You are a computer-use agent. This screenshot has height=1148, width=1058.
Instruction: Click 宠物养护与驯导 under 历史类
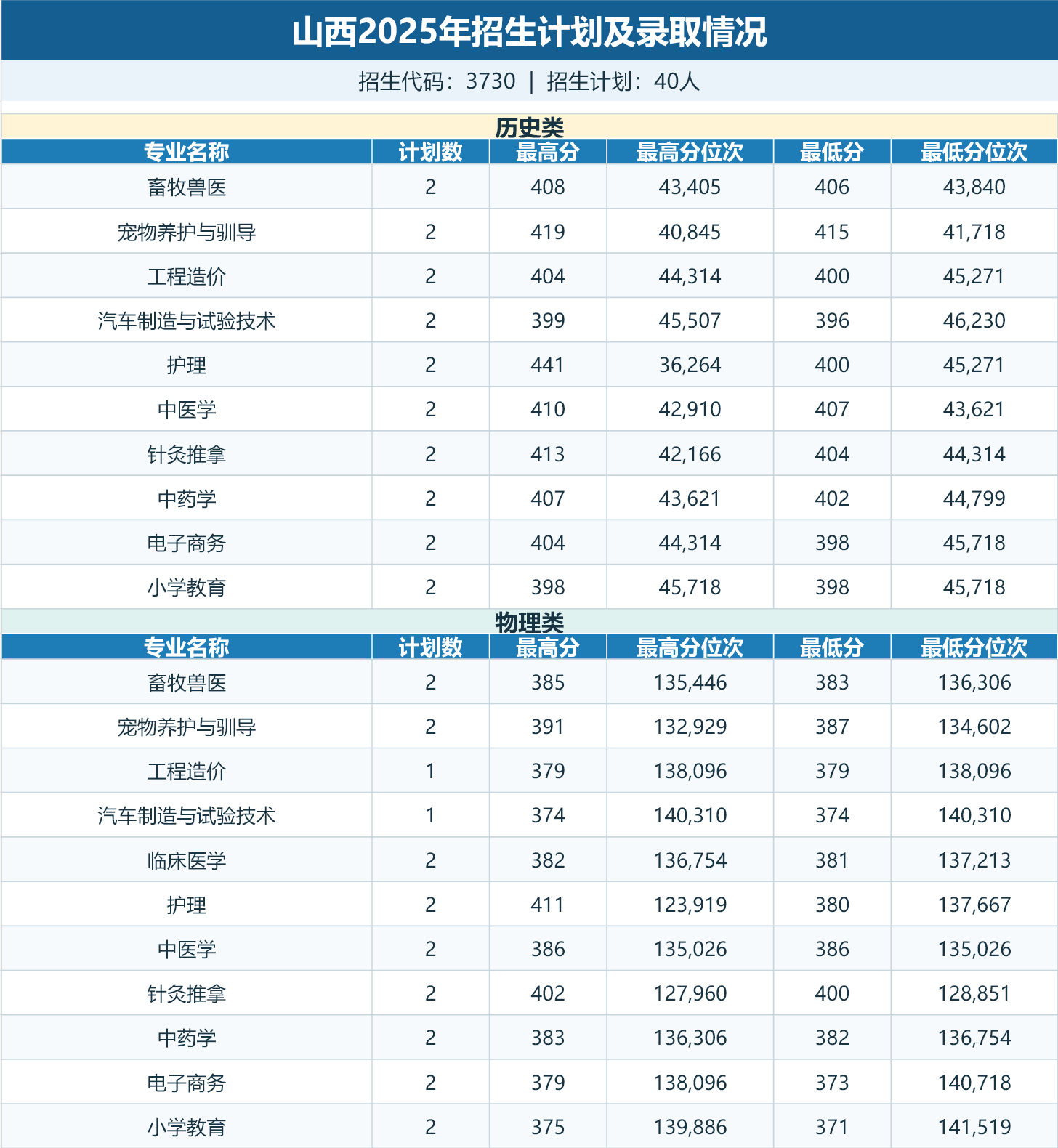pos(187,233)
